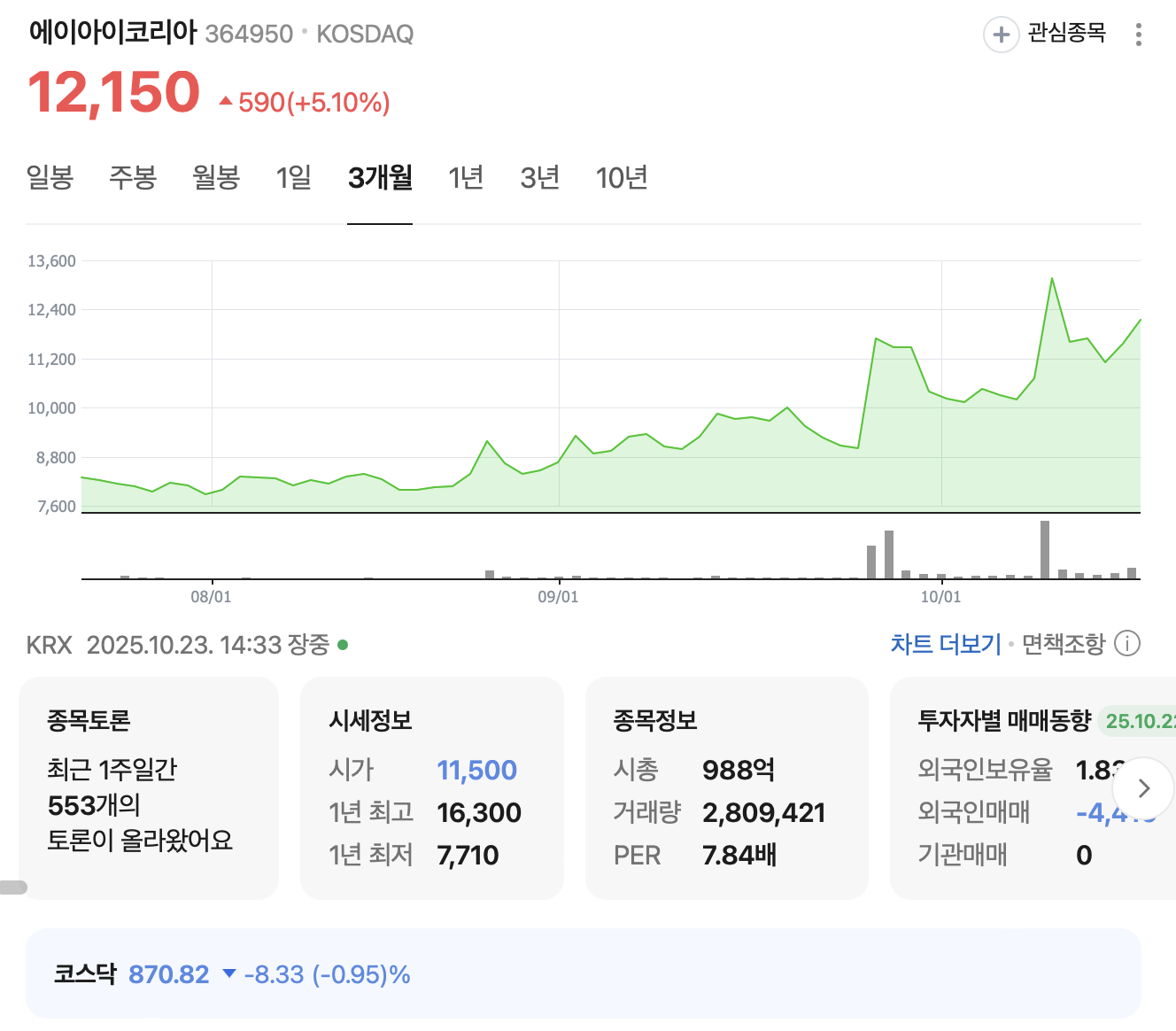Open the three-dot more options menu

click(1138, 35)
